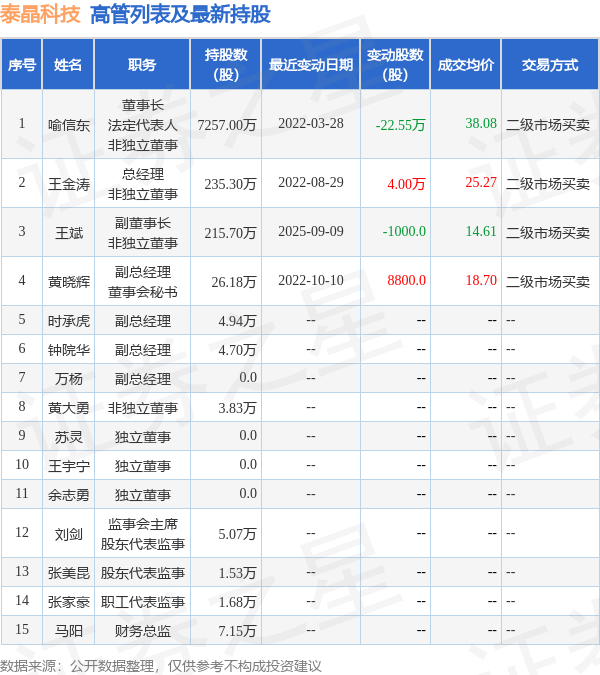Select the 序号 column header

[x=22, y=65]
